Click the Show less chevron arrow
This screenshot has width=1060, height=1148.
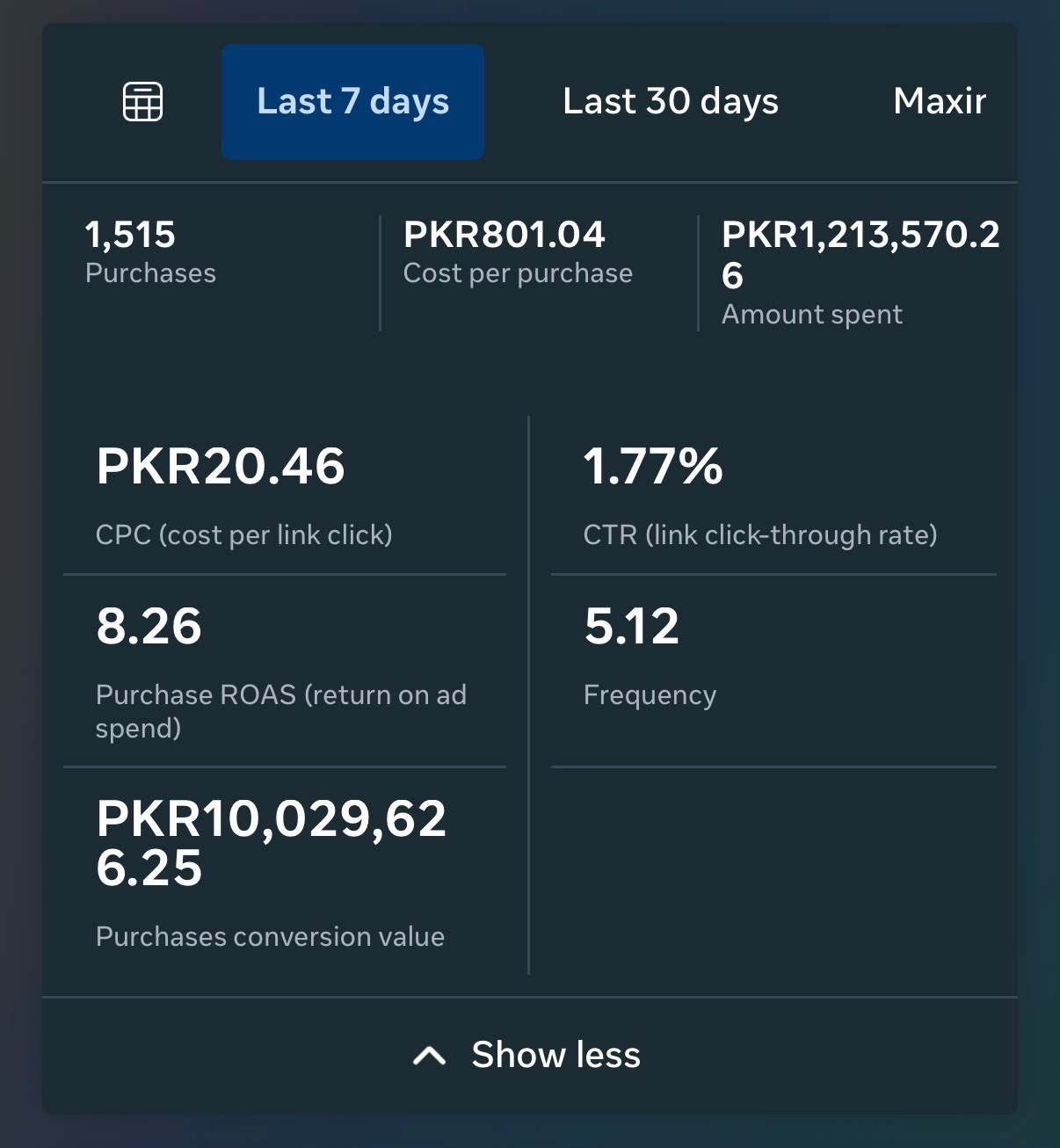coord(429,1056)
